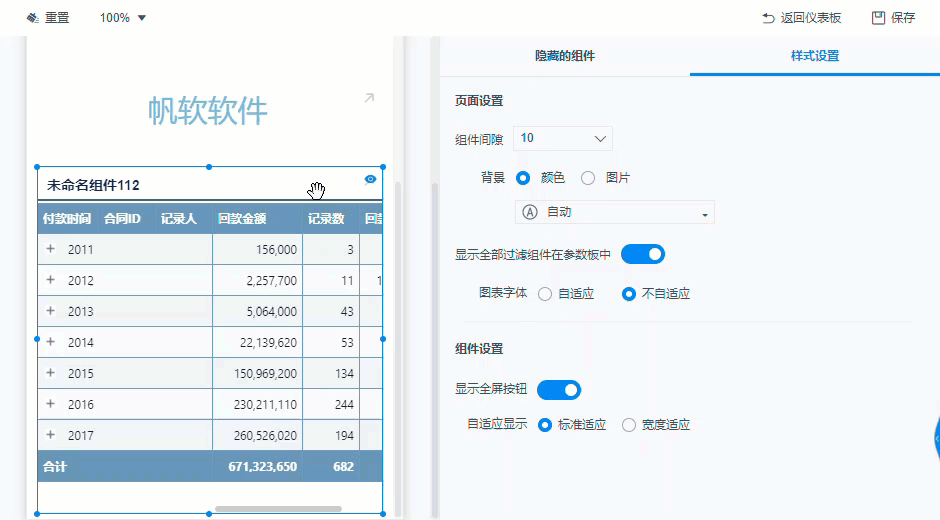940x520 pixels.
Task: Open the 100% zoom dropdown
Action: tap(123, 18)
